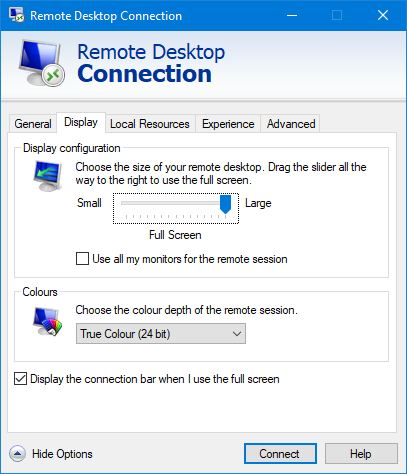Open the colour depth dropdown
Image resolution: width=407 pixels, height=474 pixels.
tap(161, 334)
